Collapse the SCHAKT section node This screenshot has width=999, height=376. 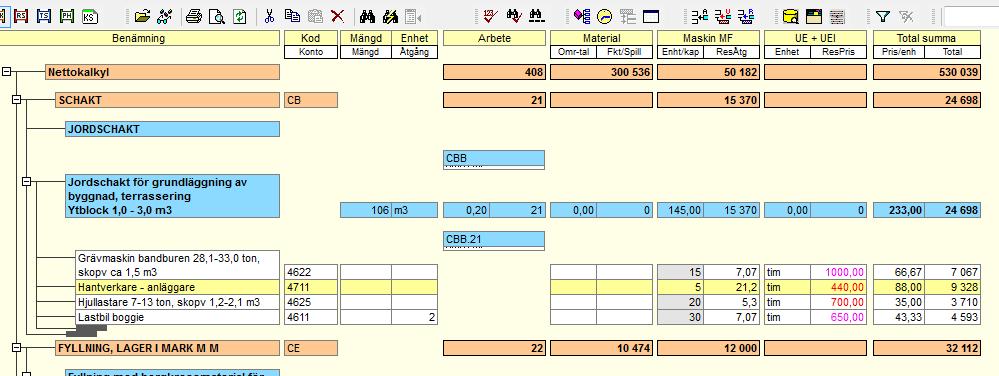click(x=17, y=99)
